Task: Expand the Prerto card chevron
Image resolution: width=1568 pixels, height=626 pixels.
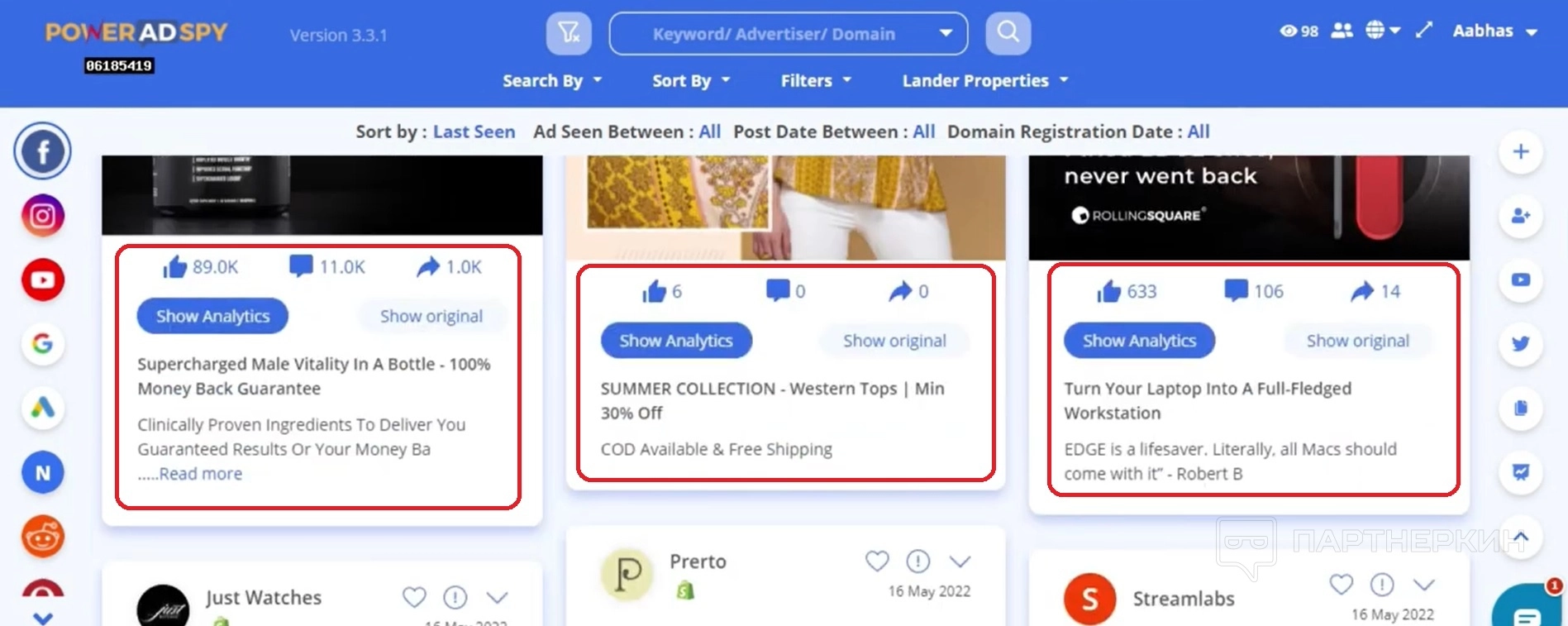Action: pos(960,561)
